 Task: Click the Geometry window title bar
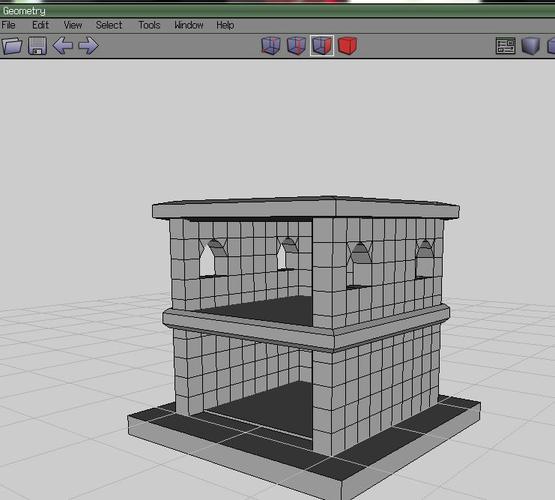point(278,11)
